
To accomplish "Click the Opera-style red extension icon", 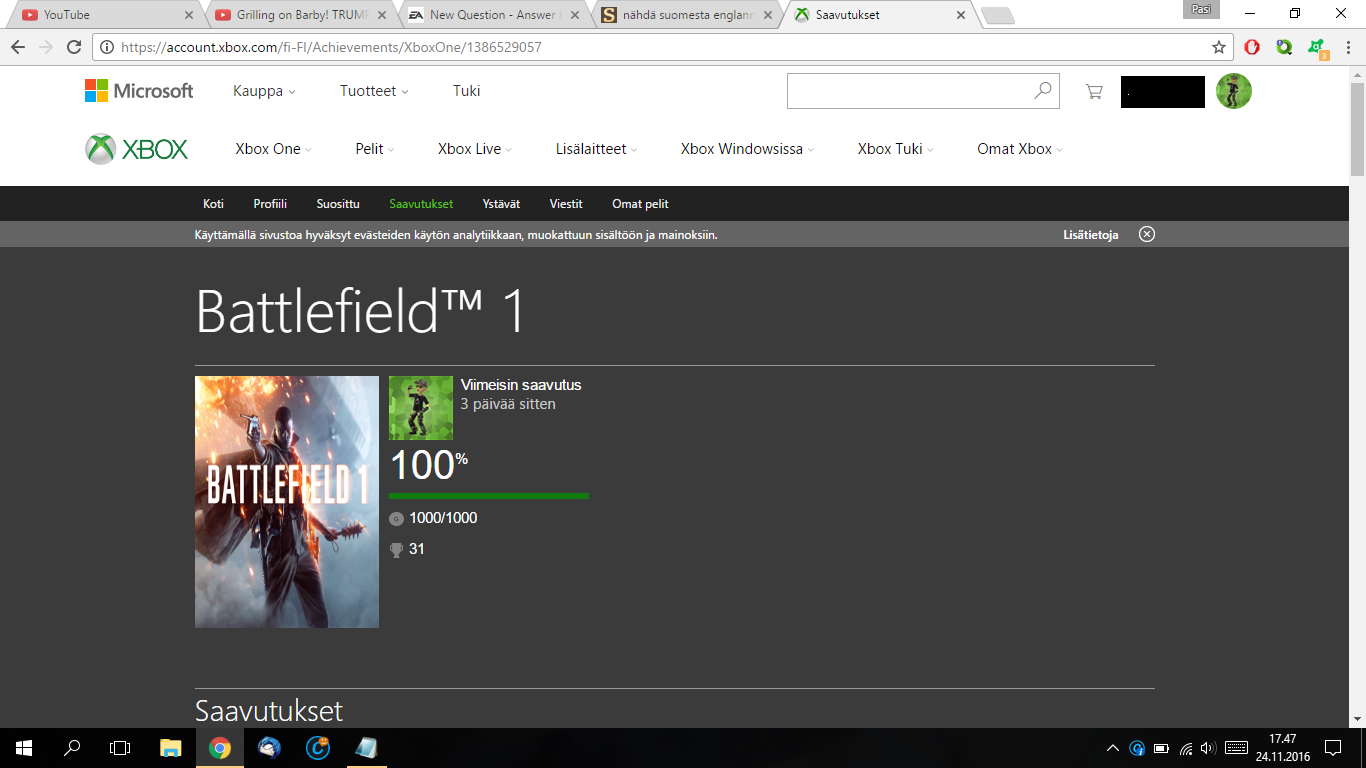I will pos(1252,47).
